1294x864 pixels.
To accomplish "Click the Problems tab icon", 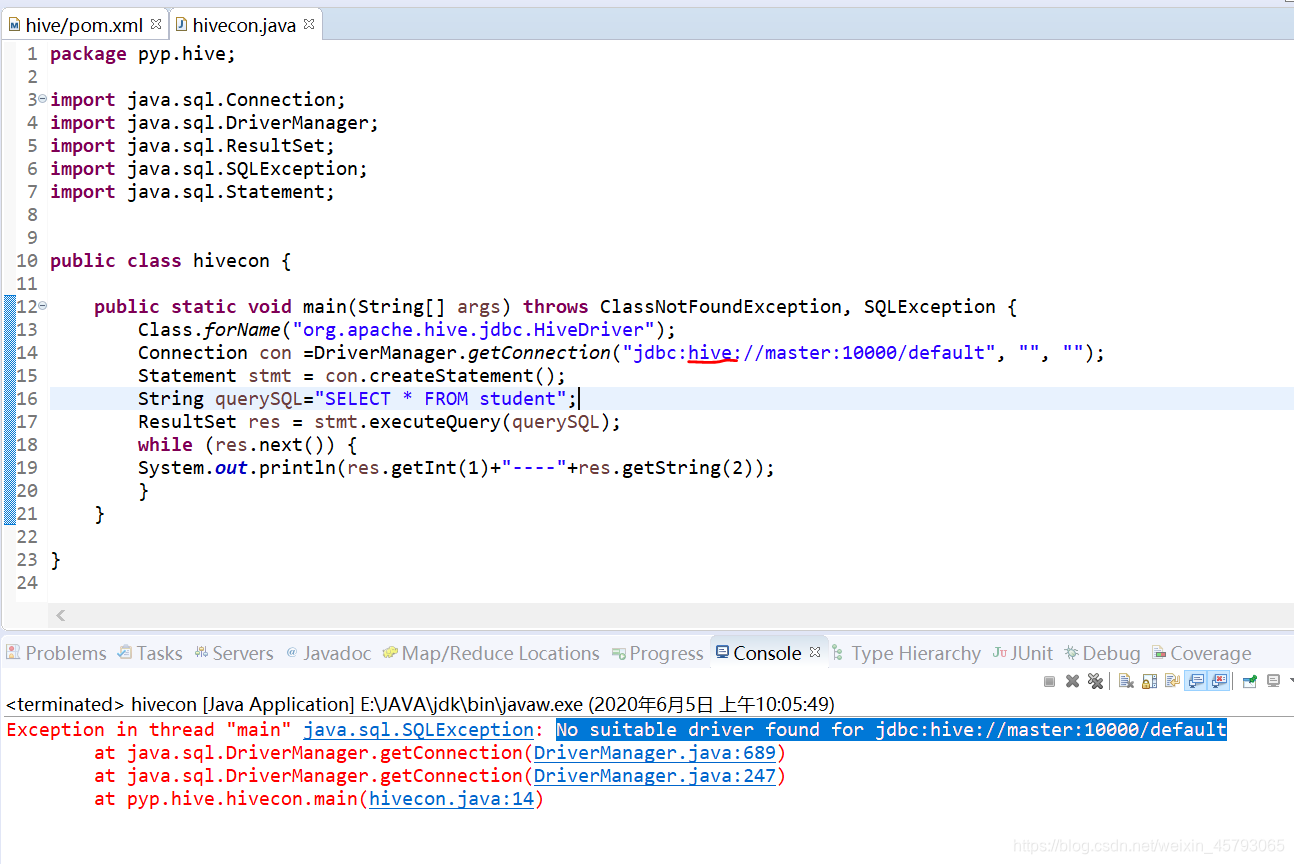I will tap(13, 653).
